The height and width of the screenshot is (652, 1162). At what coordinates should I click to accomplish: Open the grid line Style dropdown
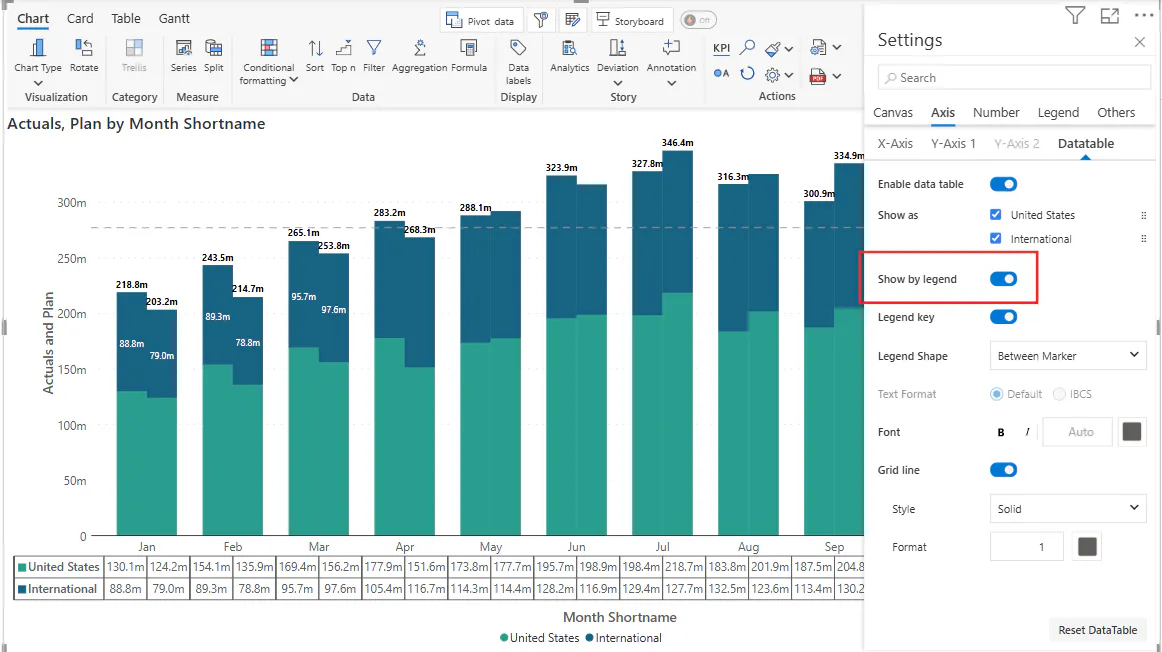click(1067, 509)
